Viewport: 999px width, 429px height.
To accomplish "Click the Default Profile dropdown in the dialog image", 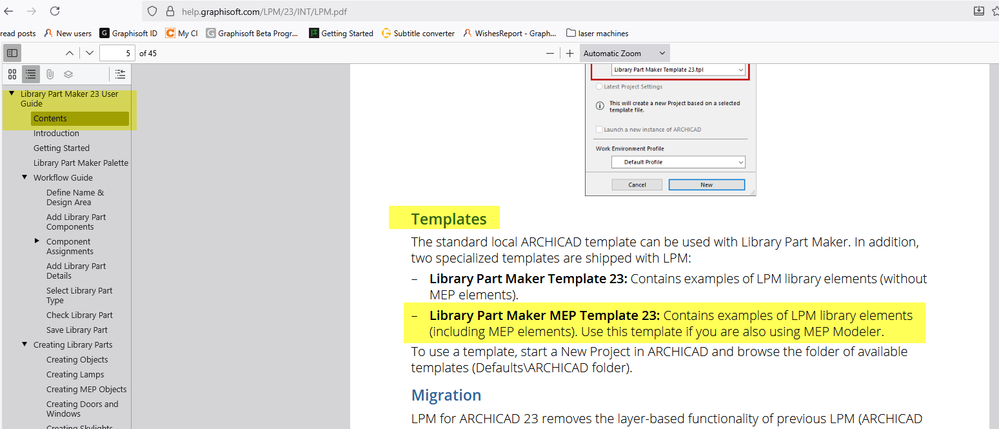I will tap(678, 163).
